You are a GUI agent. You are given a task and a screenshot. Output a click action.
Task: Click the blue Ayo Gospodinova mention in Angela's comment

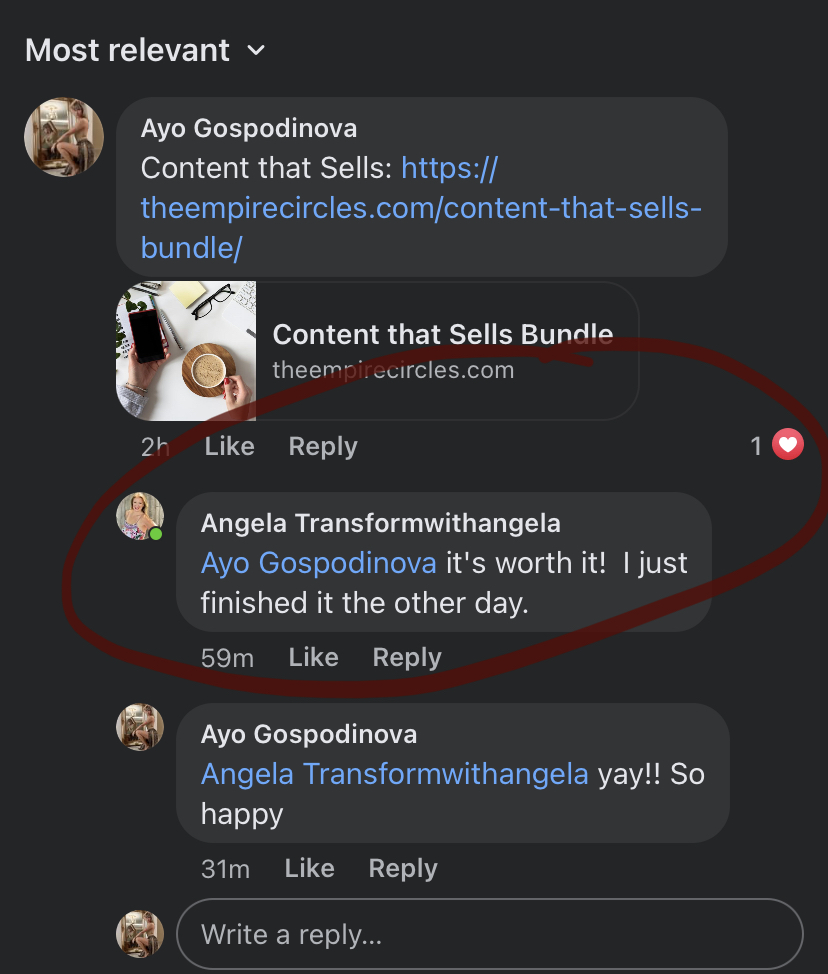pos(318,563)
